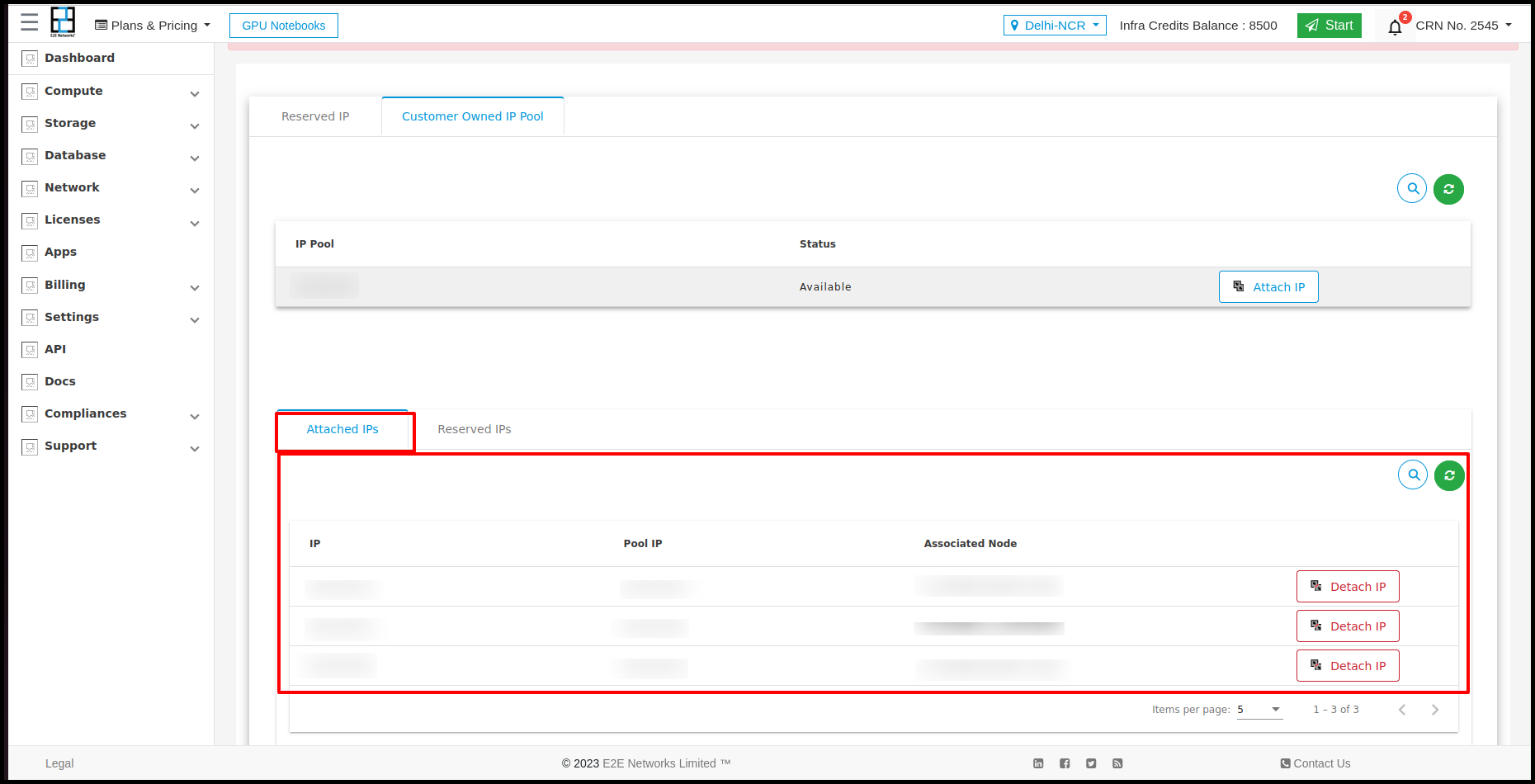Viewport: 1535px width, 784px height.
Task: Go to previous page of attached IPs
Action: click(1402, 710)
